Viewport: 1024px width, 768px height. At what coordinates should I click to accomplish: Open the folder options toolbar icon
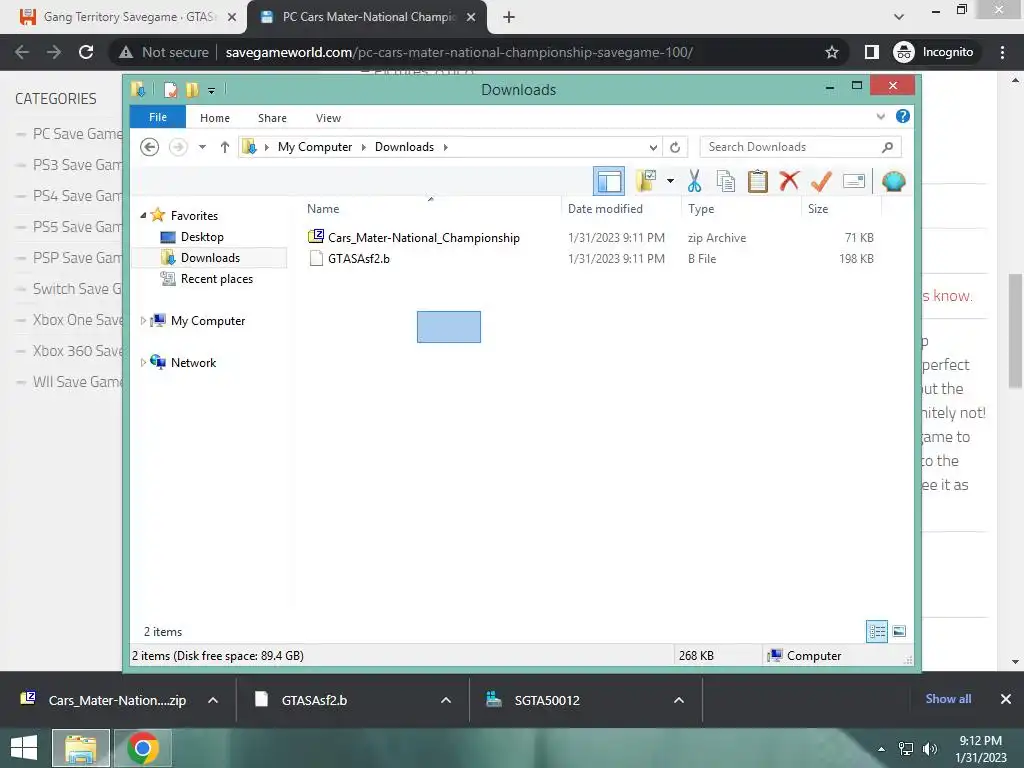point(646,181)
